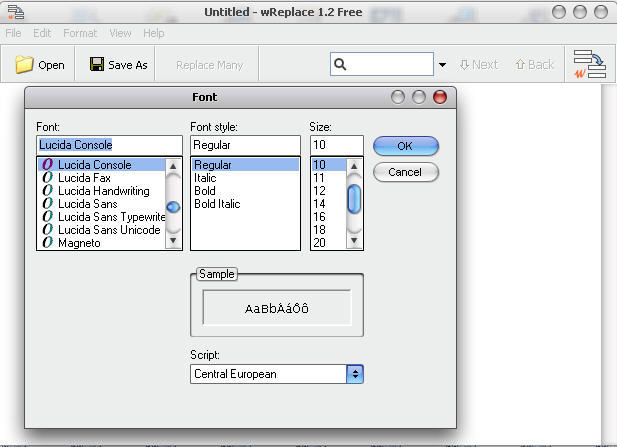Select size 18 in size list
617x447 pixels.
click(329, 229)
